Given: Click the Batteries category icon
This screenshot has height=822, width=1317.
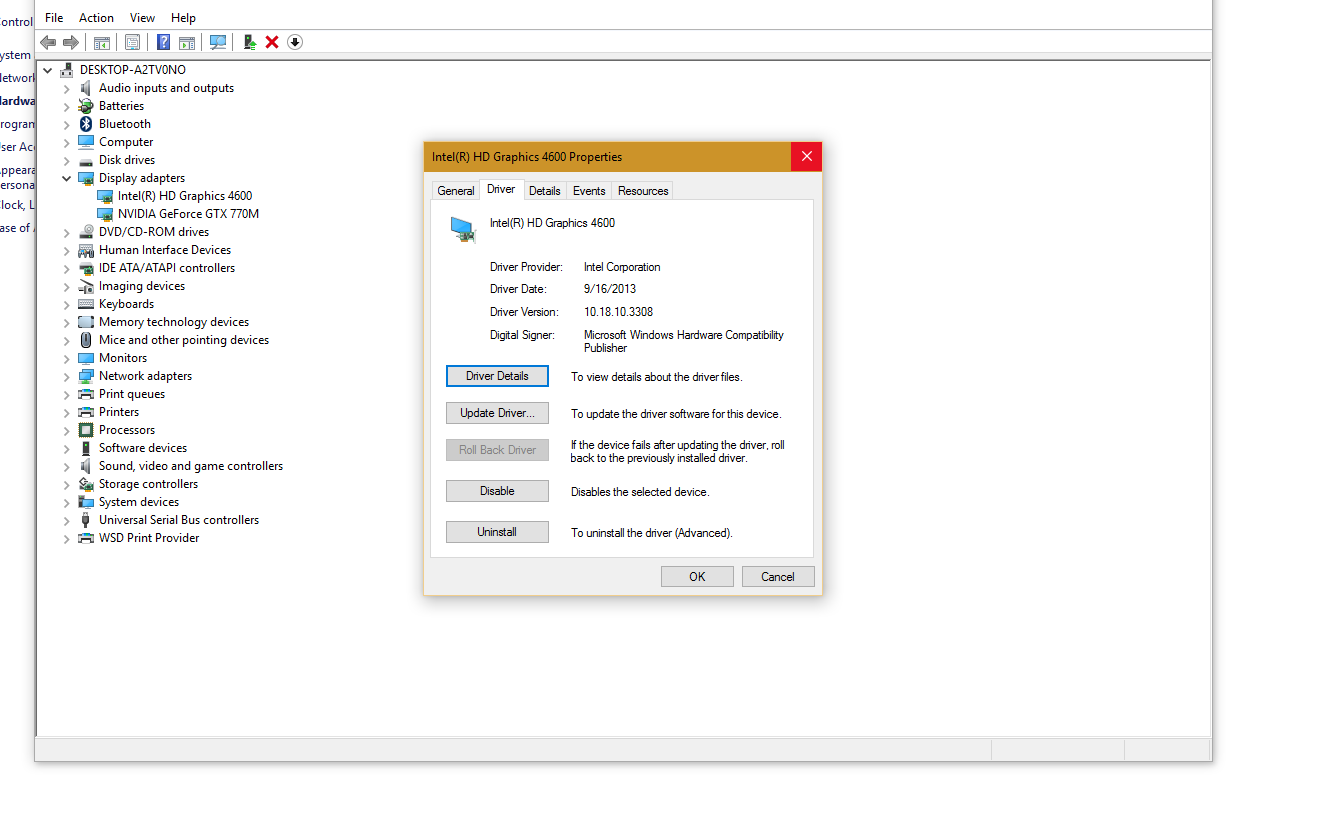Looking at the screenshot, I should (x=86, y=106).
